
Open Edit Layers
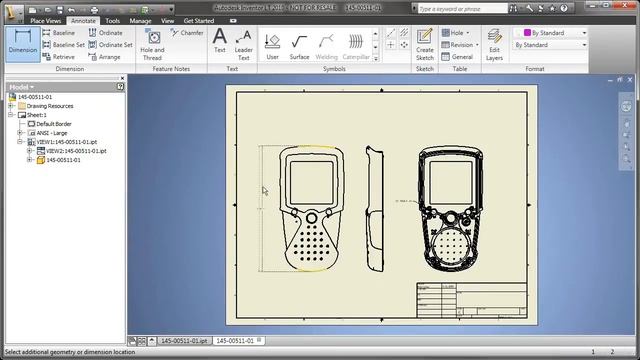tap(494, 45)
